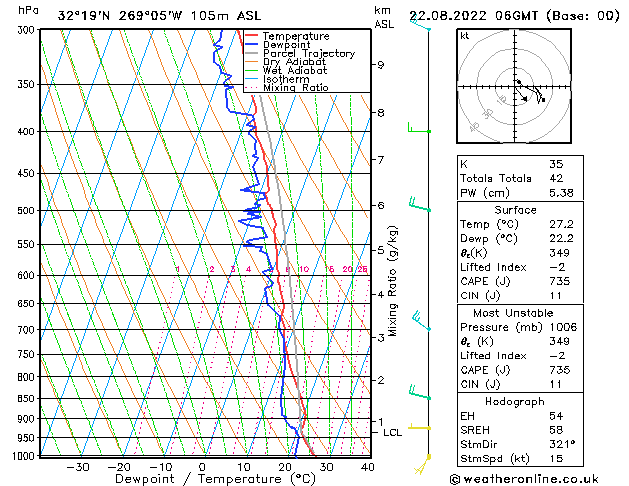Click the 950 hPa pressure label
The width and height of the screenshot is (629, 486).
[x=28, y=438]
